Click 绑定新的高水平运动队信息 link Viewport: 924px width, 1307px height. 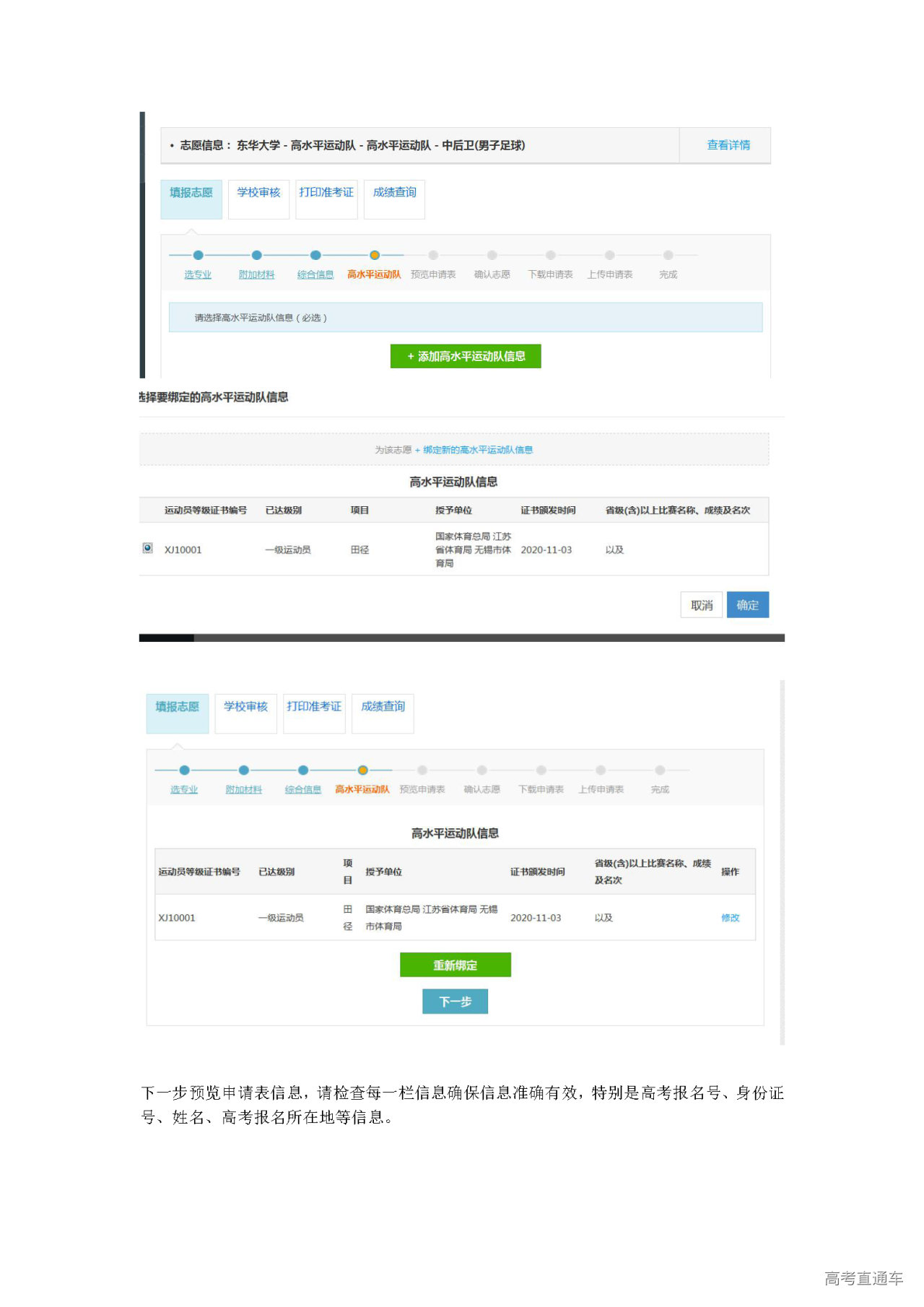[x=477, y=450]
